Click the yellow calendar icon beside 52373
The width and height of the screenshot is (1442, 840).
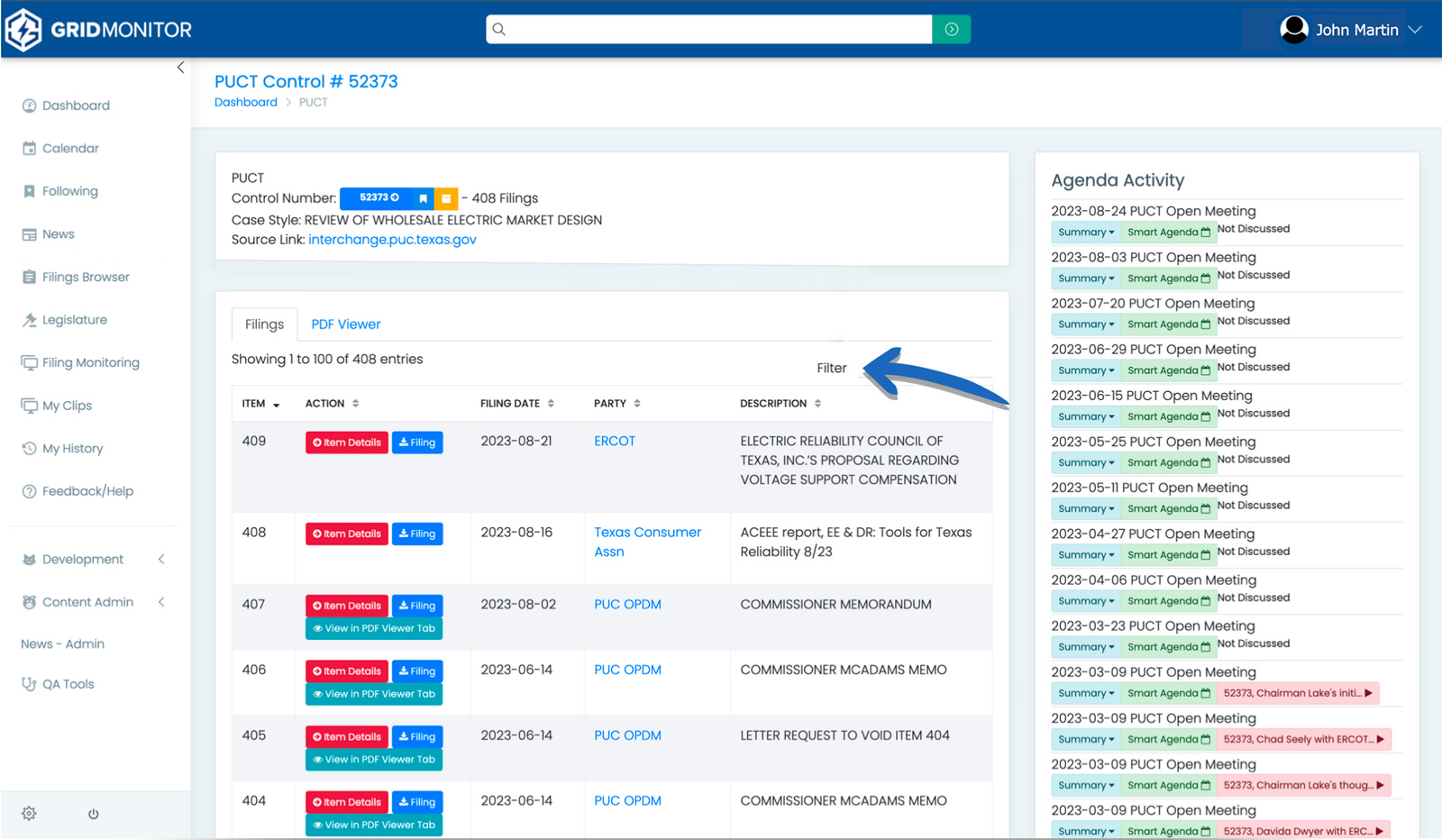(x=446, y=198)
